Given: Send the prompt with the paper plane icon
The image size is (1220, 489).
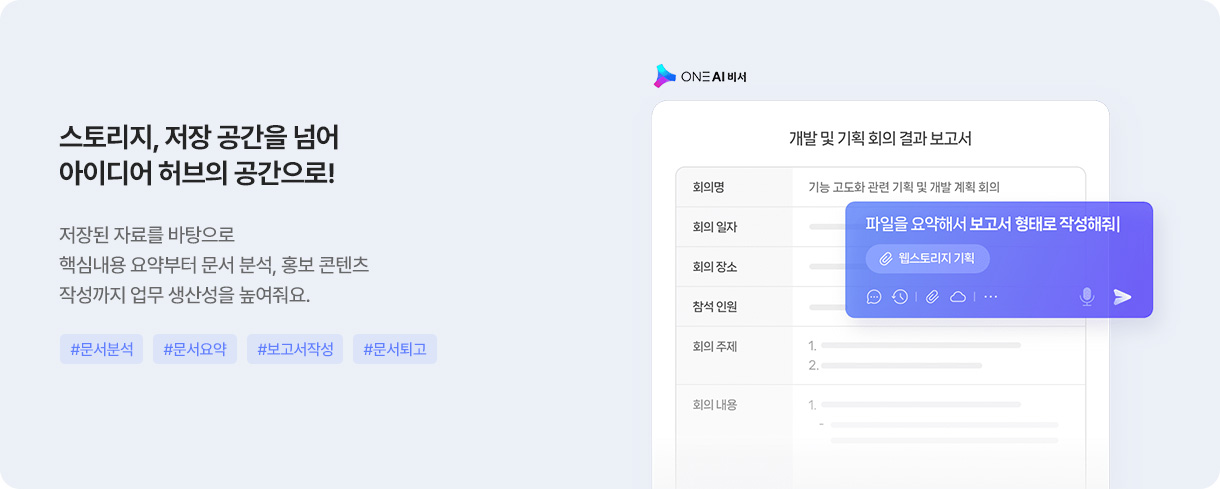Looking at the screenshot, I should [1123, 296].
